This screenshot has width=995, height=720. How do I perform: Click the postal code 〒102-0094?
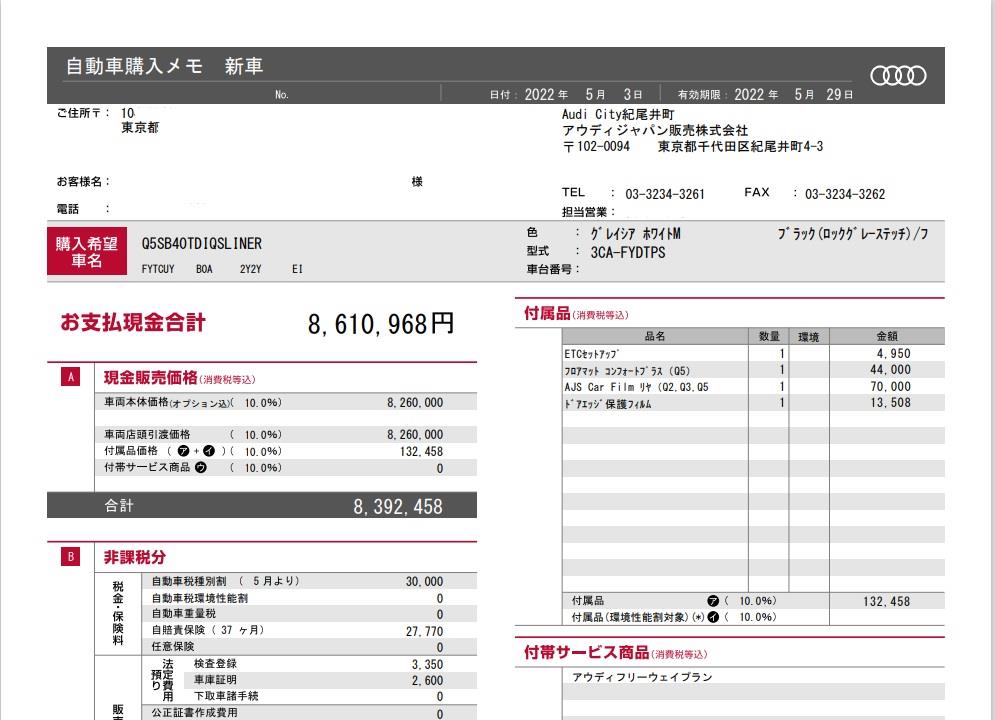(596, 147)
